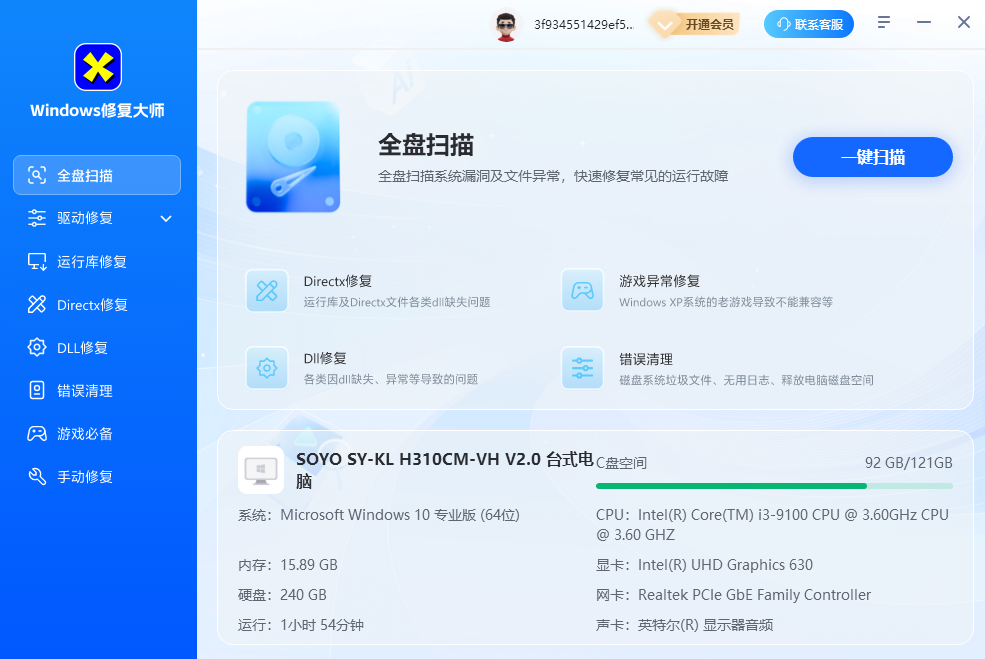Click the 游戏异常修复 gamepad icon

(x=582, y=291)
